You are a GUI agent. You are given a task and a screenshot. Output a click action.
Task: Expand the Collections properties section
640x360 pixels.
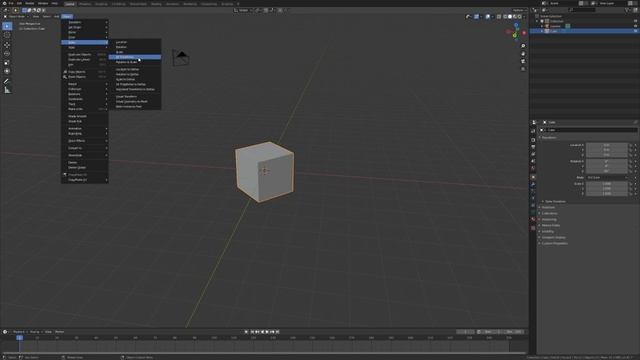point(549,213)
